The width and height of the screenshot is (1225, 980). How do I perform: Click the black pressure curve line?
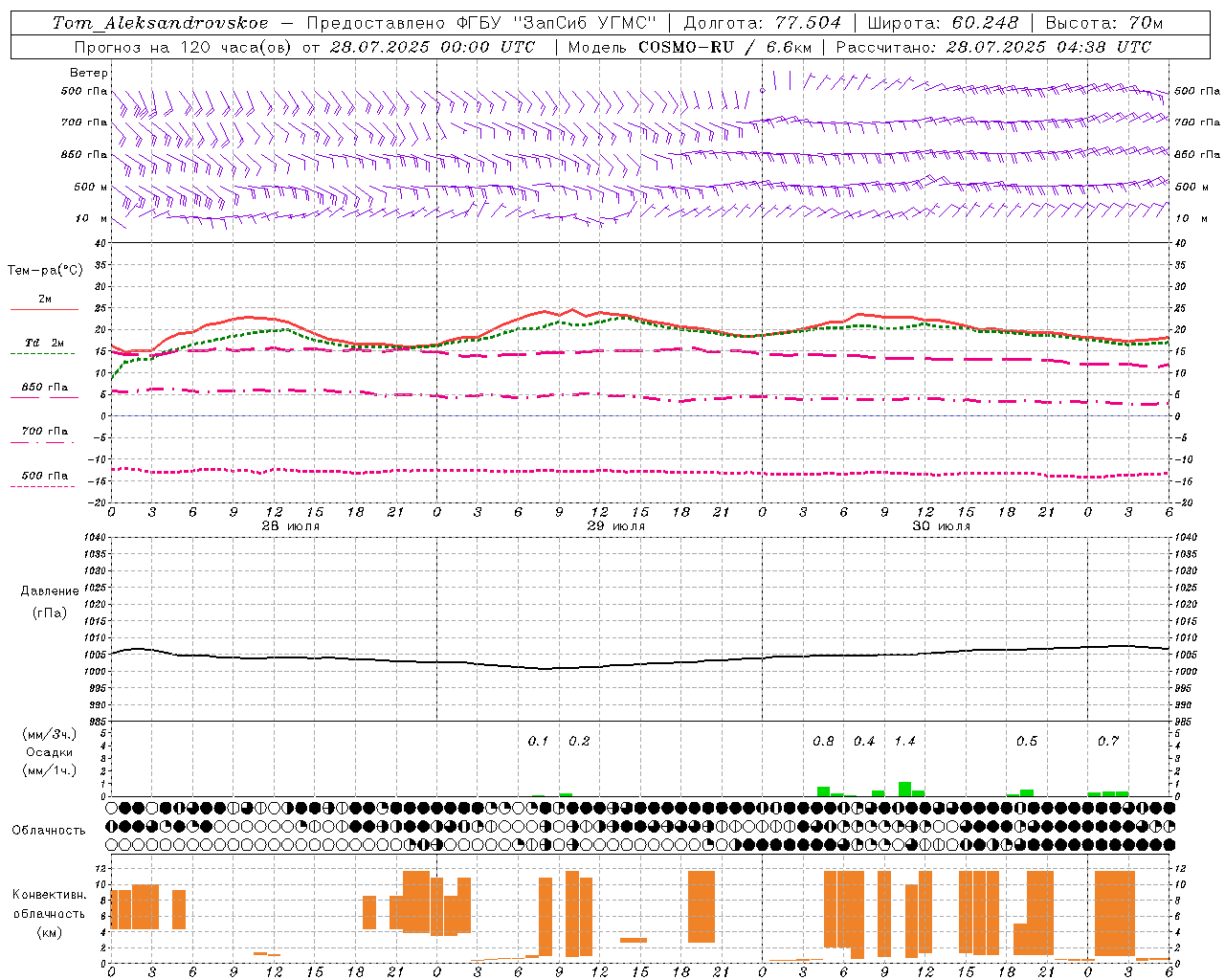(639, 664)
